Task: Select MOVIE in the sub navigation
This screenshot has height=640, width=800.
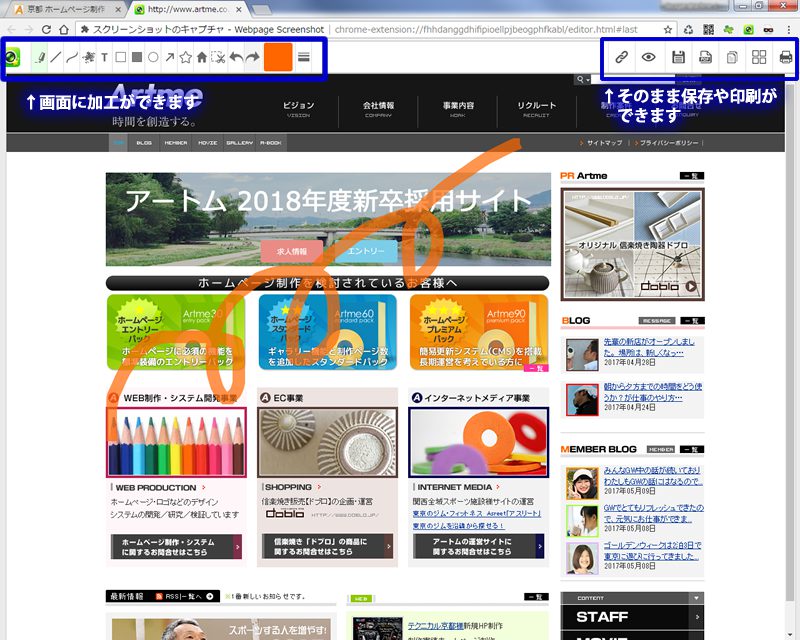Action: [208, 143]
